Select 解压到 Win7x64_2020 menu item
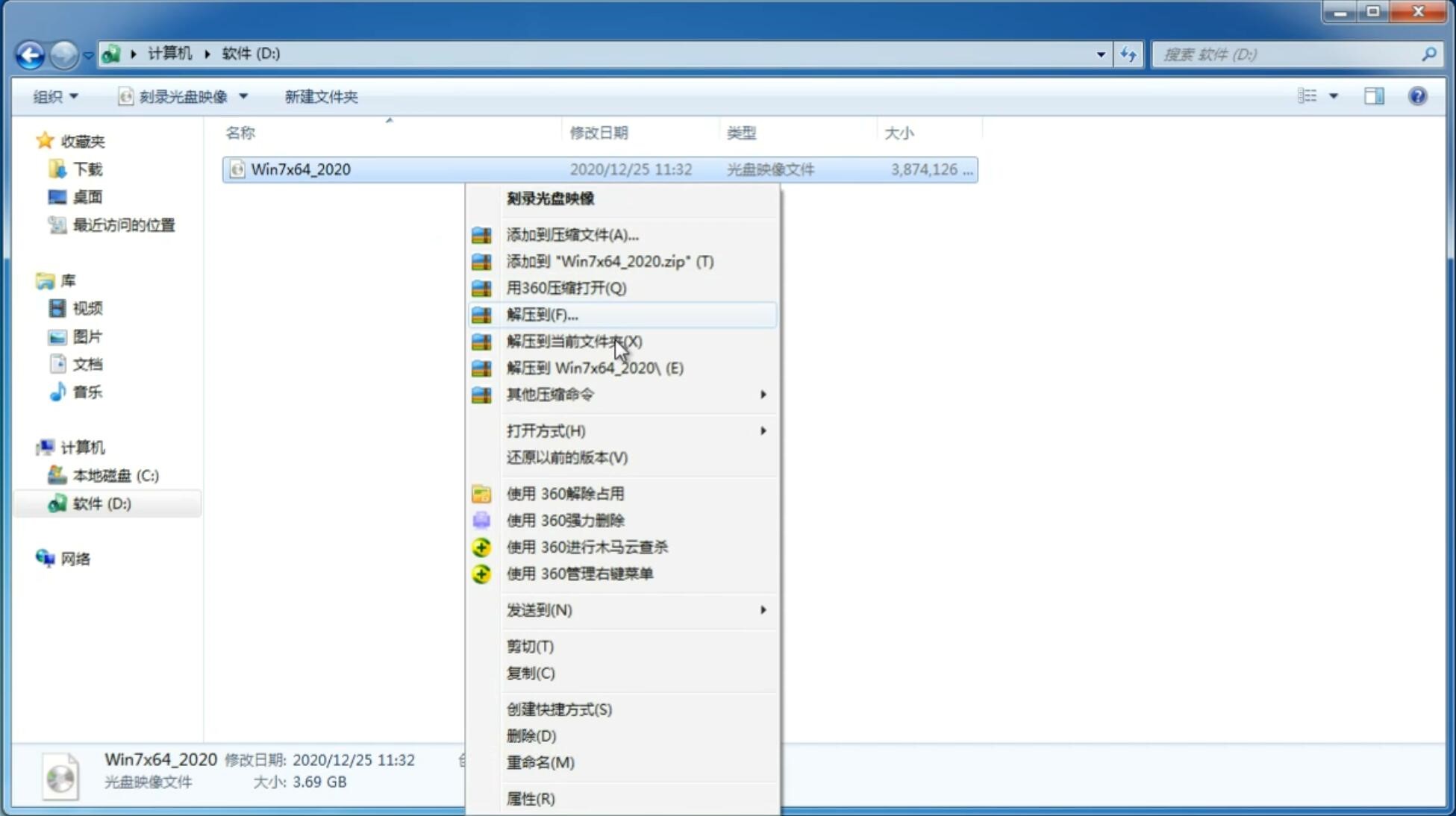 pyautogui.click(x=595, y=367)
